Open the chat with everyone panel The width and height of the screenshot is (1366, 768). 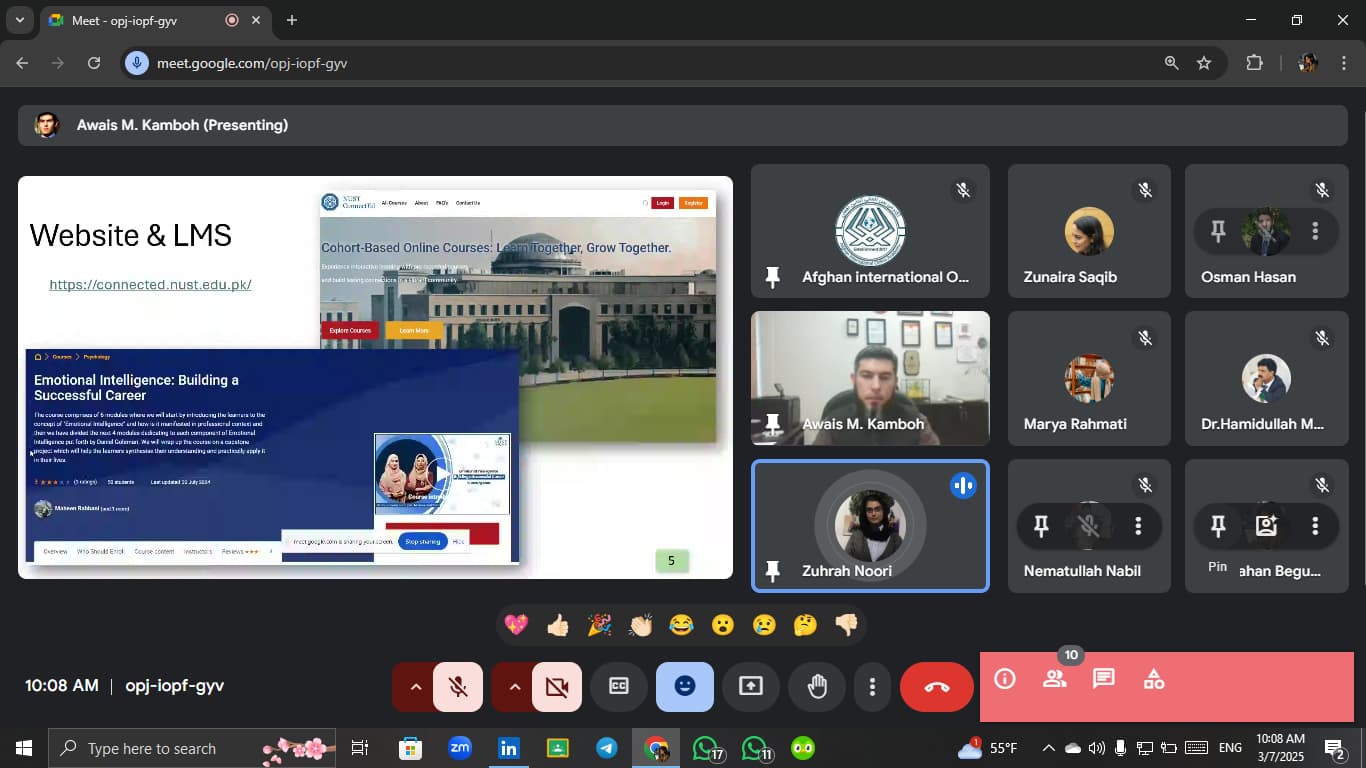click(1104, 679)
